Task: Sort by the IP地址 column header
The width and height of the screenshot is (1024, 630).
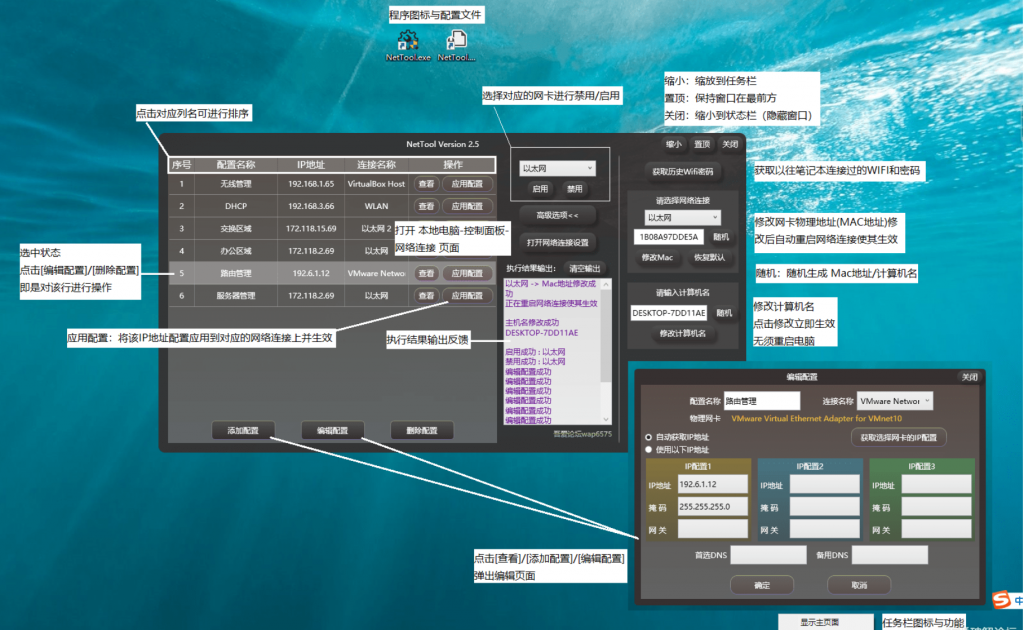Action: point(311,165)
